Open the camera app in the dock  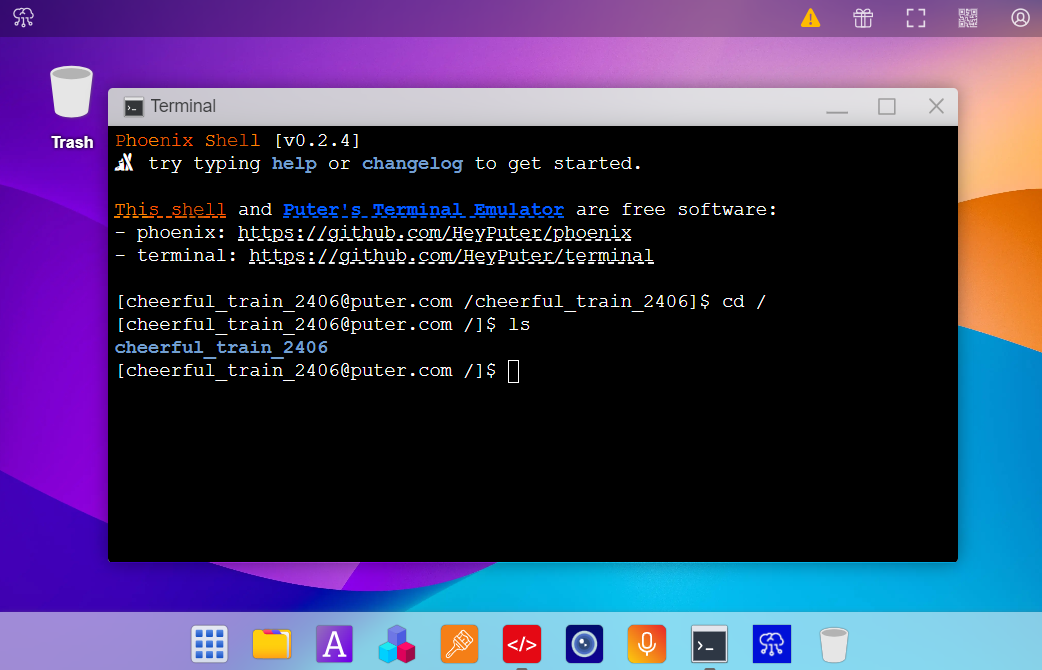[x=583, y=644]
